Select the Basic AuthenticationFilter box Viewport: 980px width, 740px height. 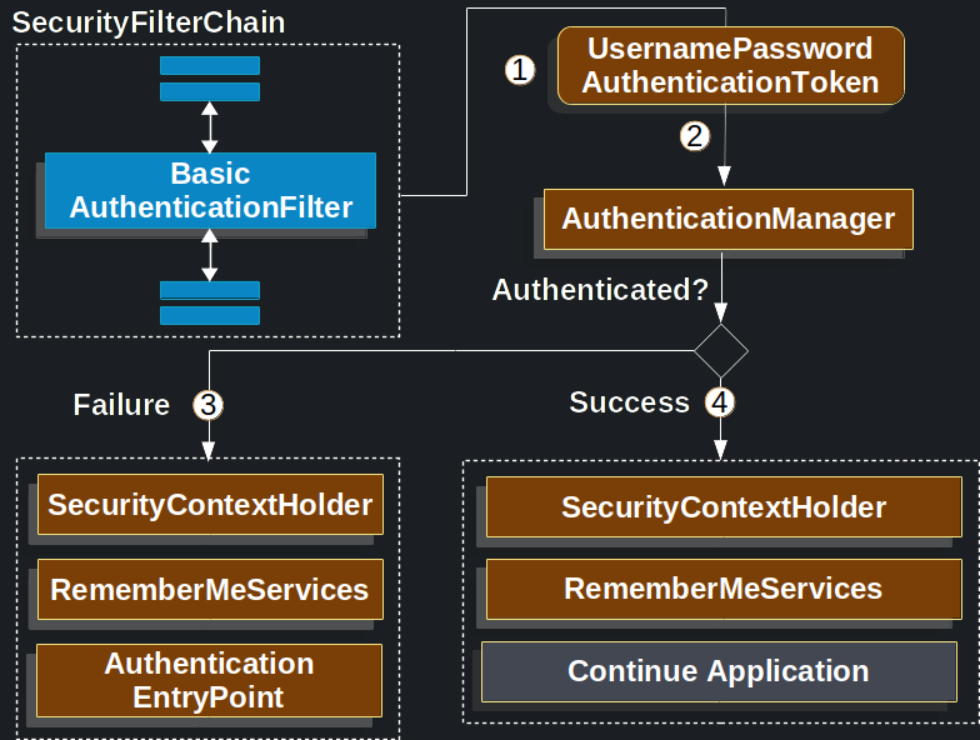click(210, 190)
